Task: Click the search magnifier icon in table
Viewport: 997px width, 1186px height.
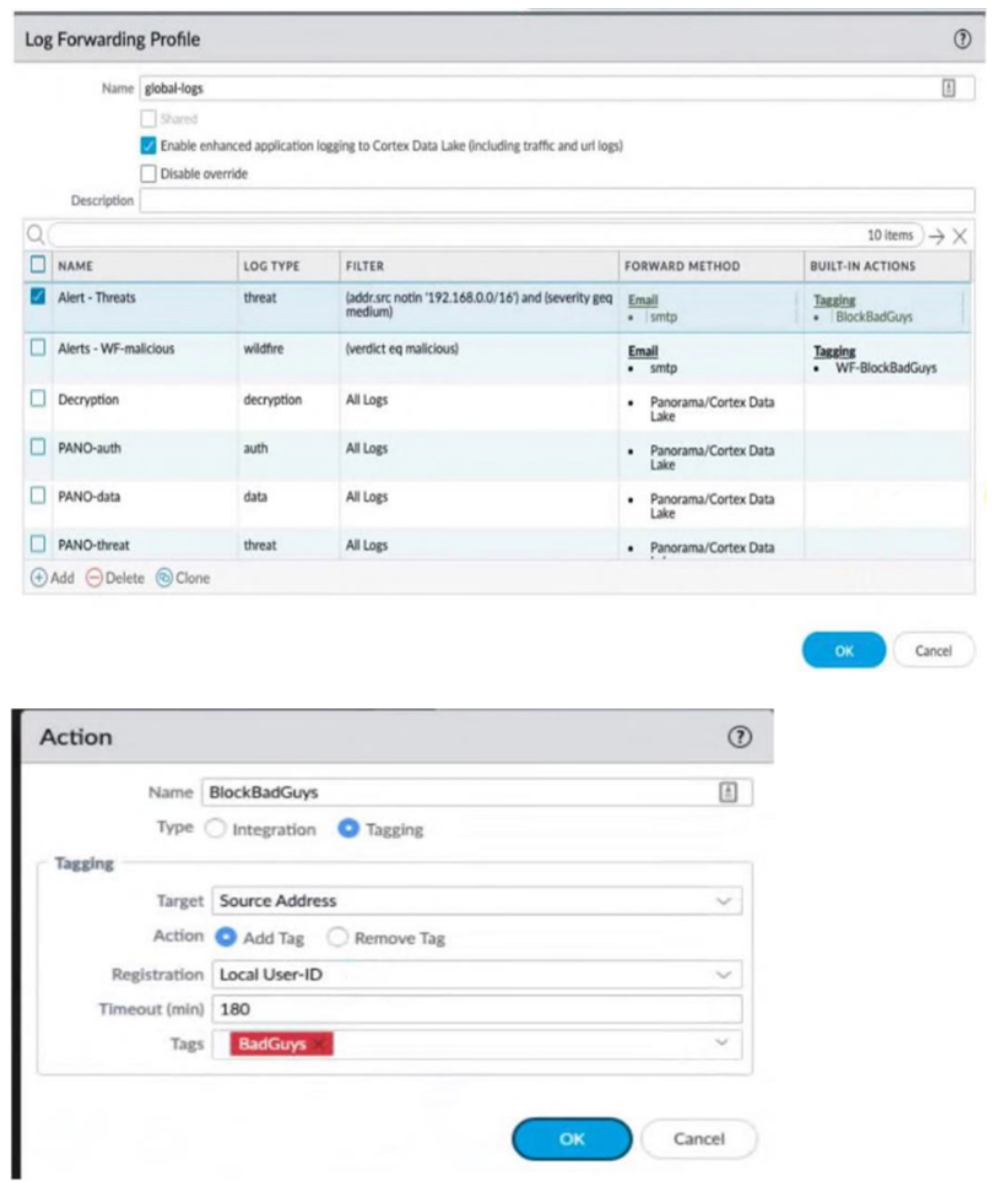Action: (x=33, y=236)
